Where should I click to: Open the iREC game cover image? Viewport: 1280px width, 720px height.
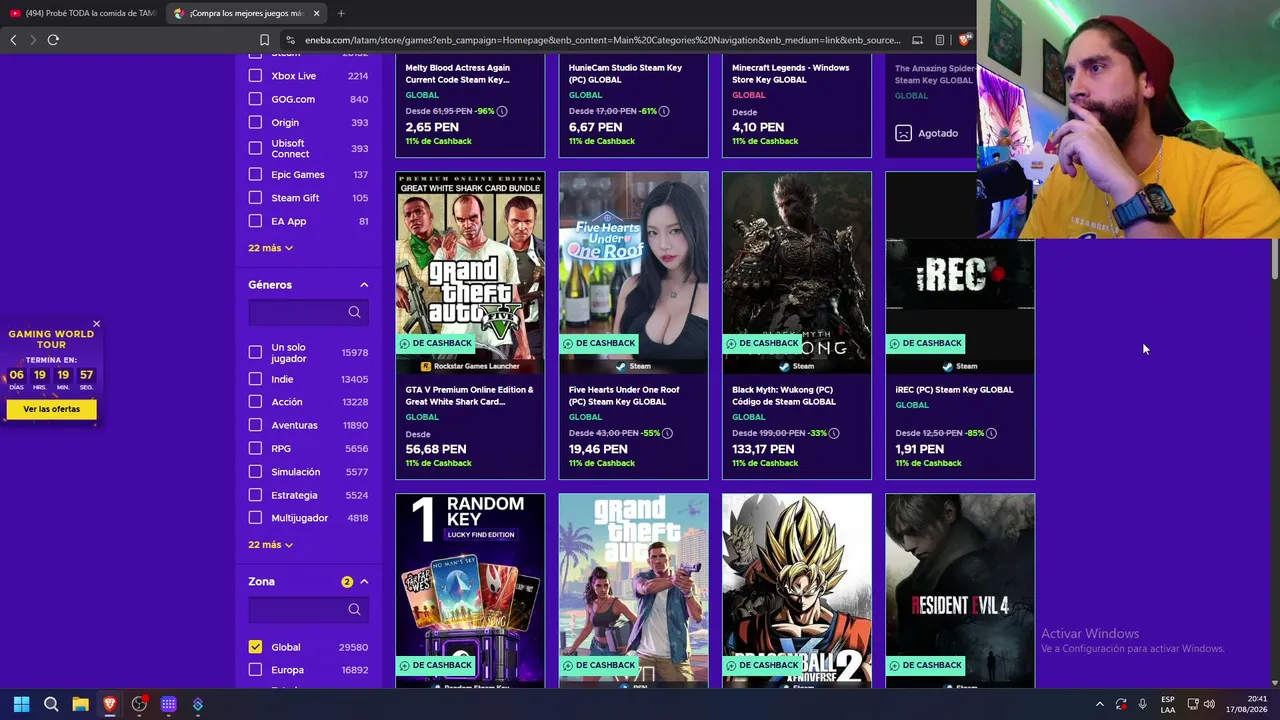[x=960, y=273]
